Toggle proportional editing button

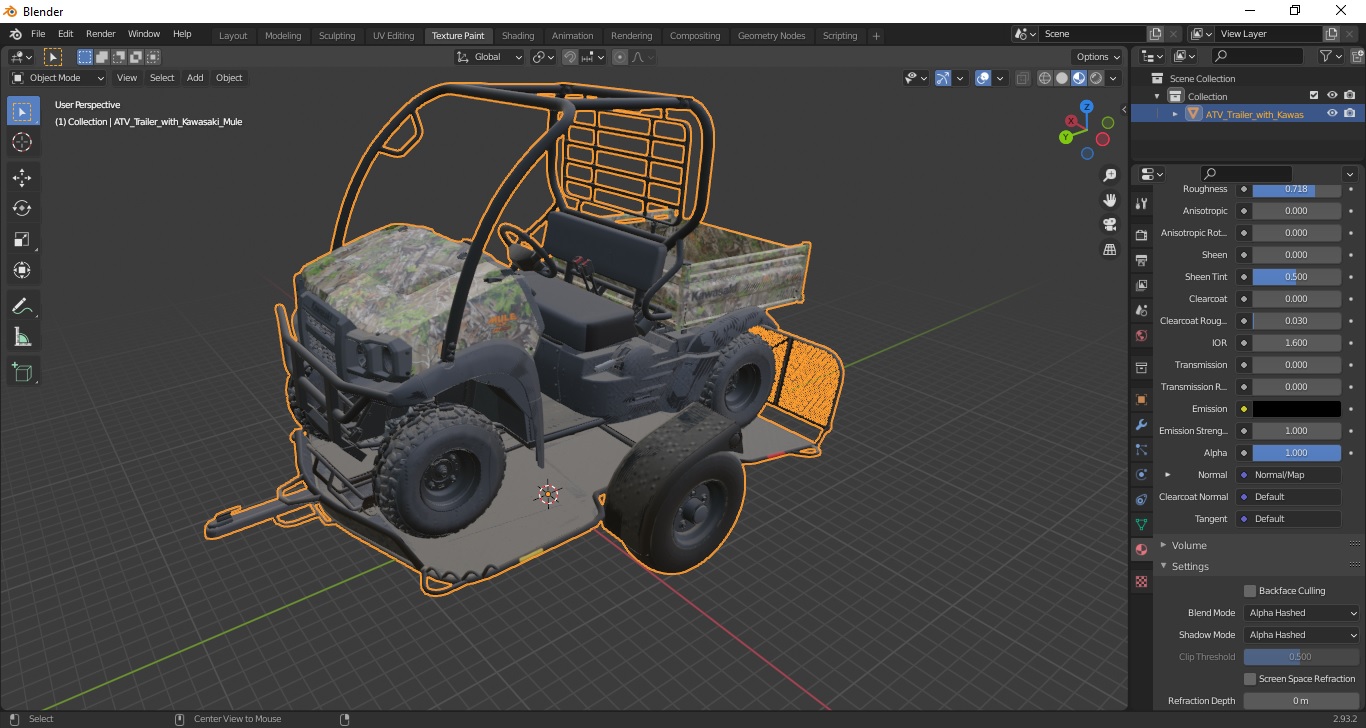(620, 57)
